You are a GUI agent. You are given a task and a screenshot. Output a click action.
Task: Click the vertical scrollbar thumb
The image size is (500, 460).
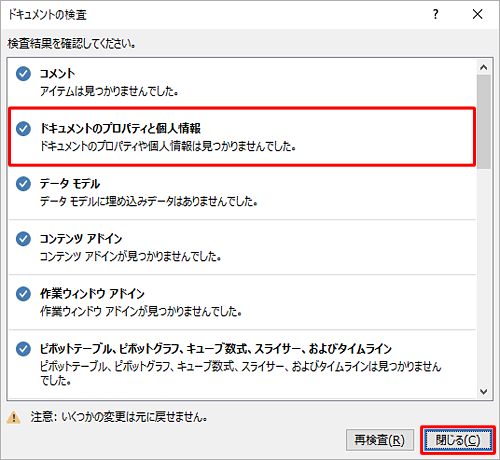[483, 122]
